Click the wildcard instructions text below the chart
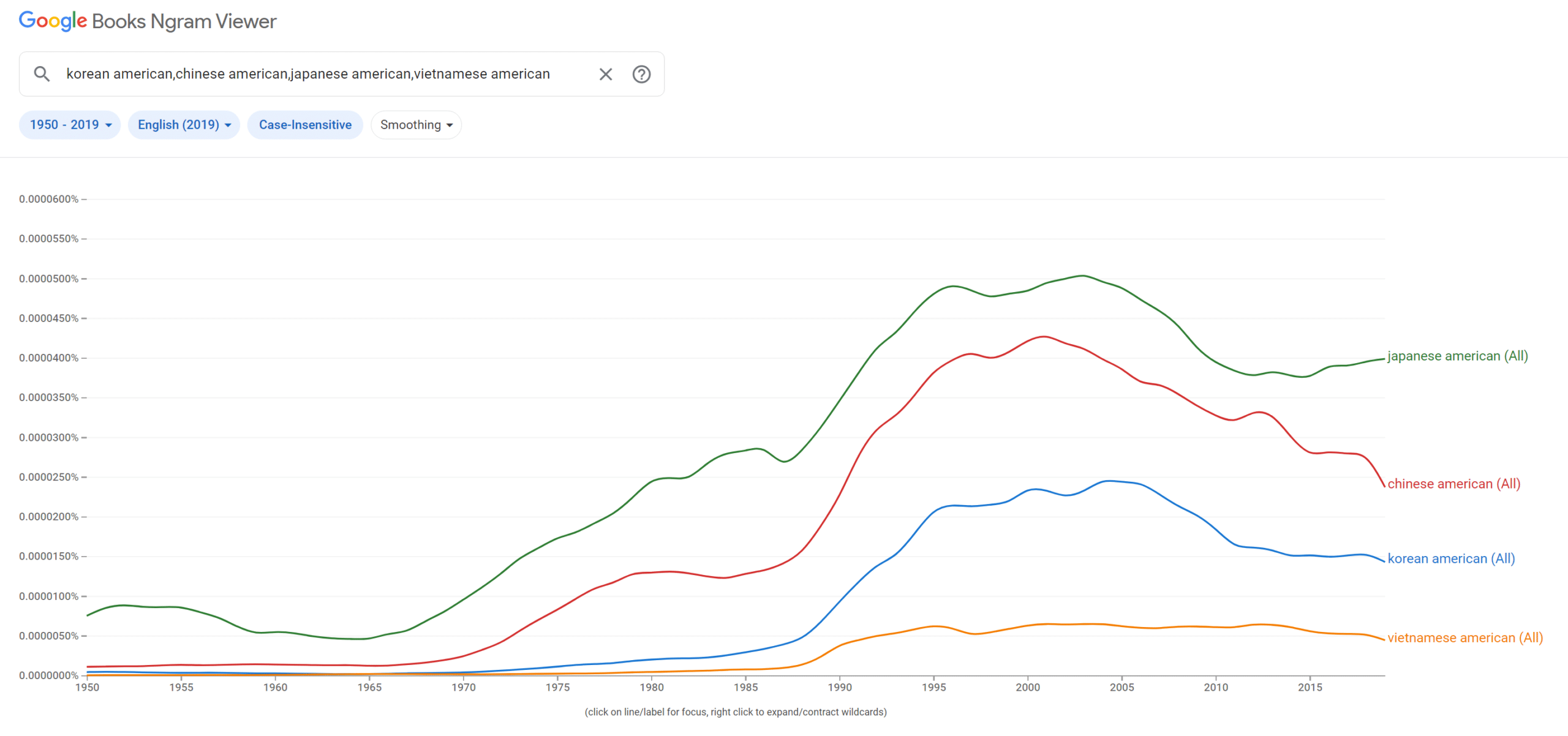 [x=736, y=712]
